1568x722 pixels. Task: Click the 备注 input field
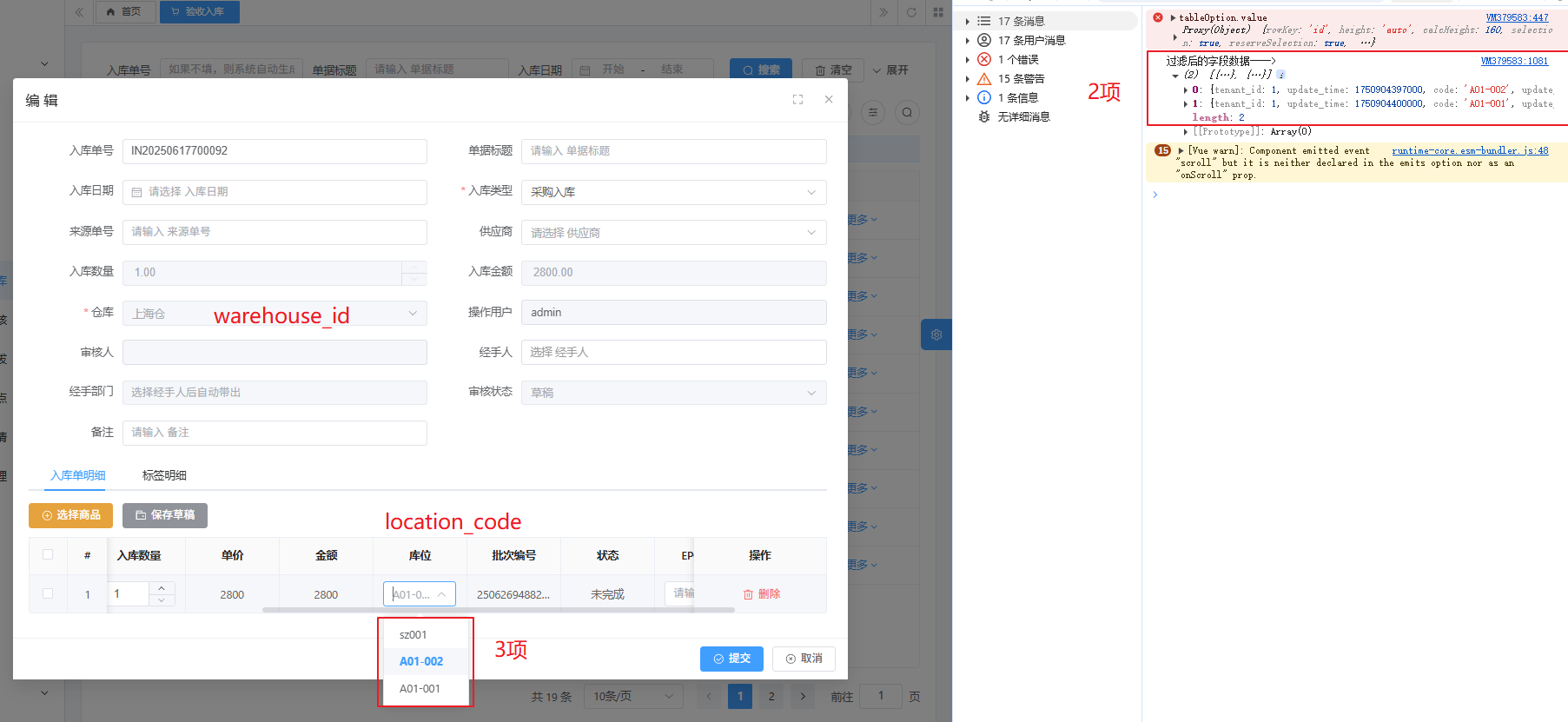point(275,433)
